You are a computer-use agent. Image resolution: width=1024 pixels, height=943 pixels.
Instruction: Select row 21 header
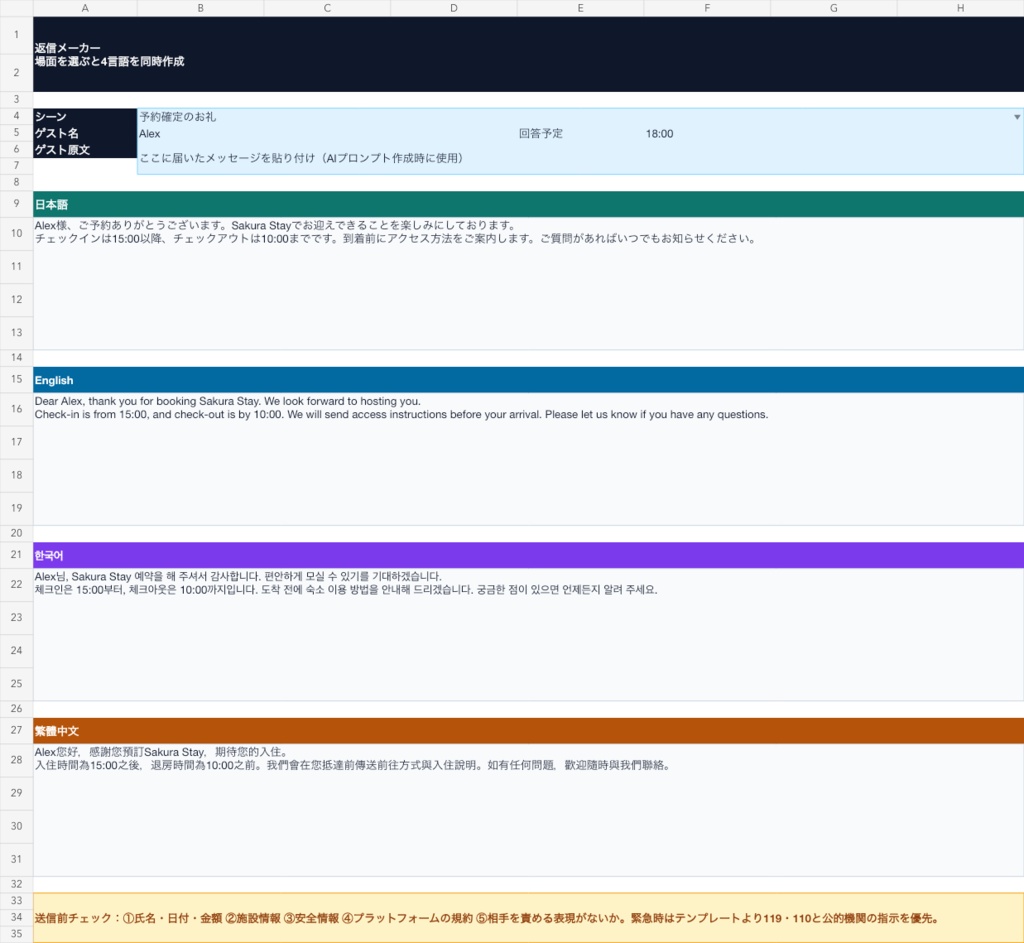pyautogui.click(x=16, y=554)
